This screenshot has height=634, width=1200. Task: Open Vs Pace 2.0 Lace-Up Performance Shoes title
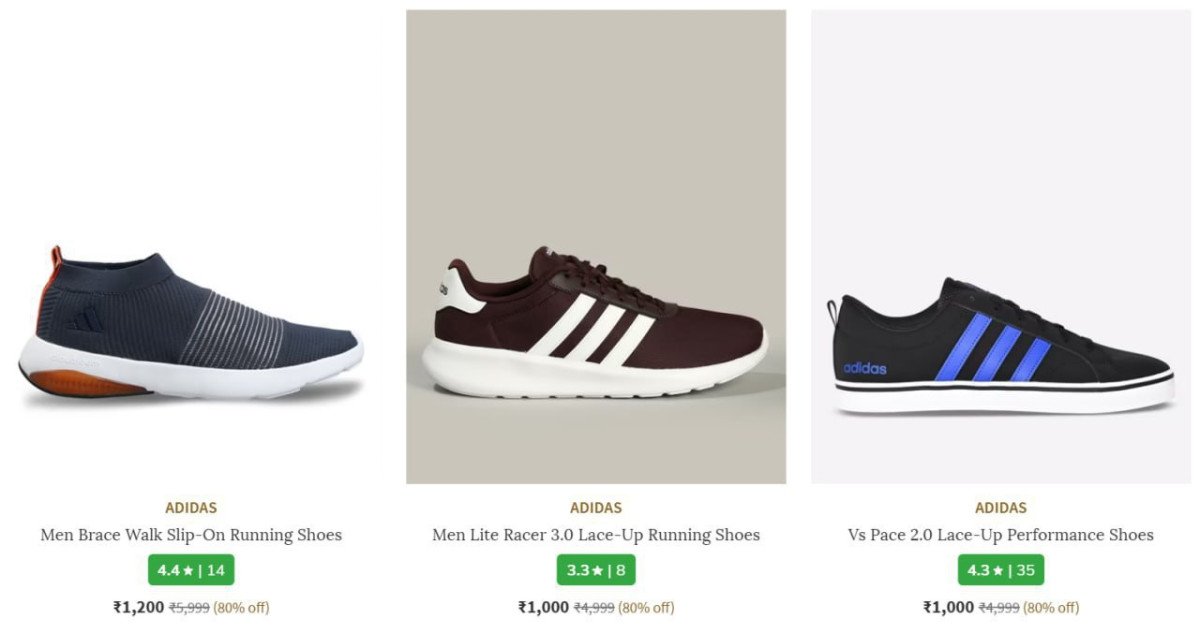click(x=1000, y=535)
